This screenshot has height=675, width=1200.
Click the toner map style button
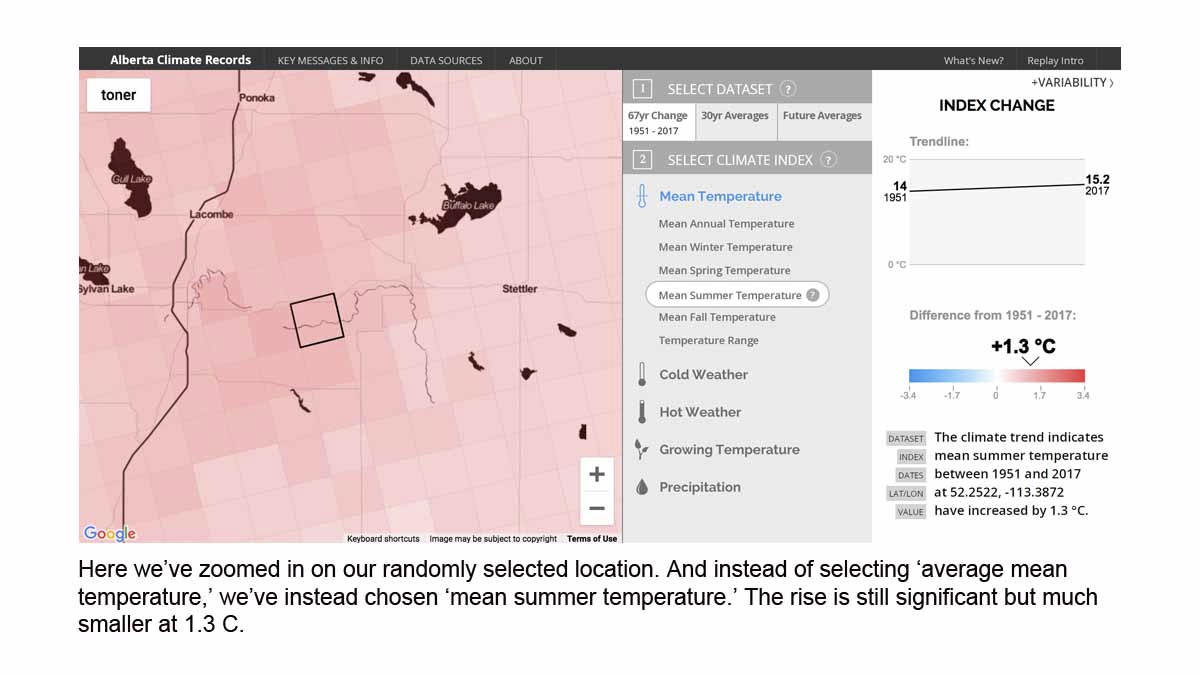tap(118, 94)
